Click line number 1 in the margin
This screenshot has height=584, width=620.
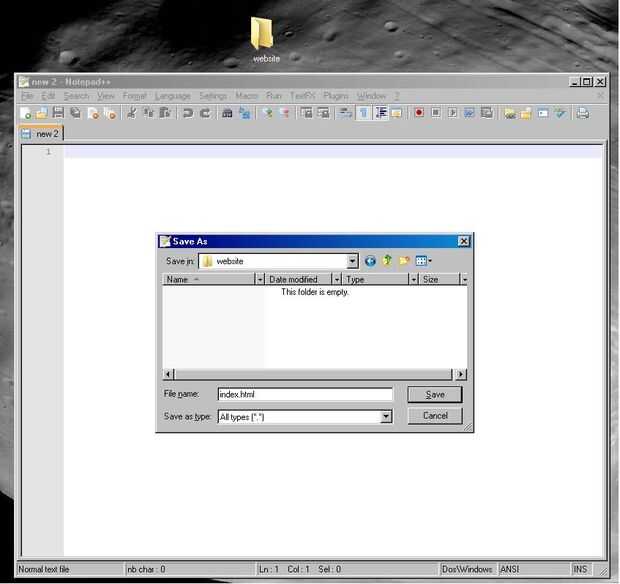pyautogui.click(x=48, y=151)
